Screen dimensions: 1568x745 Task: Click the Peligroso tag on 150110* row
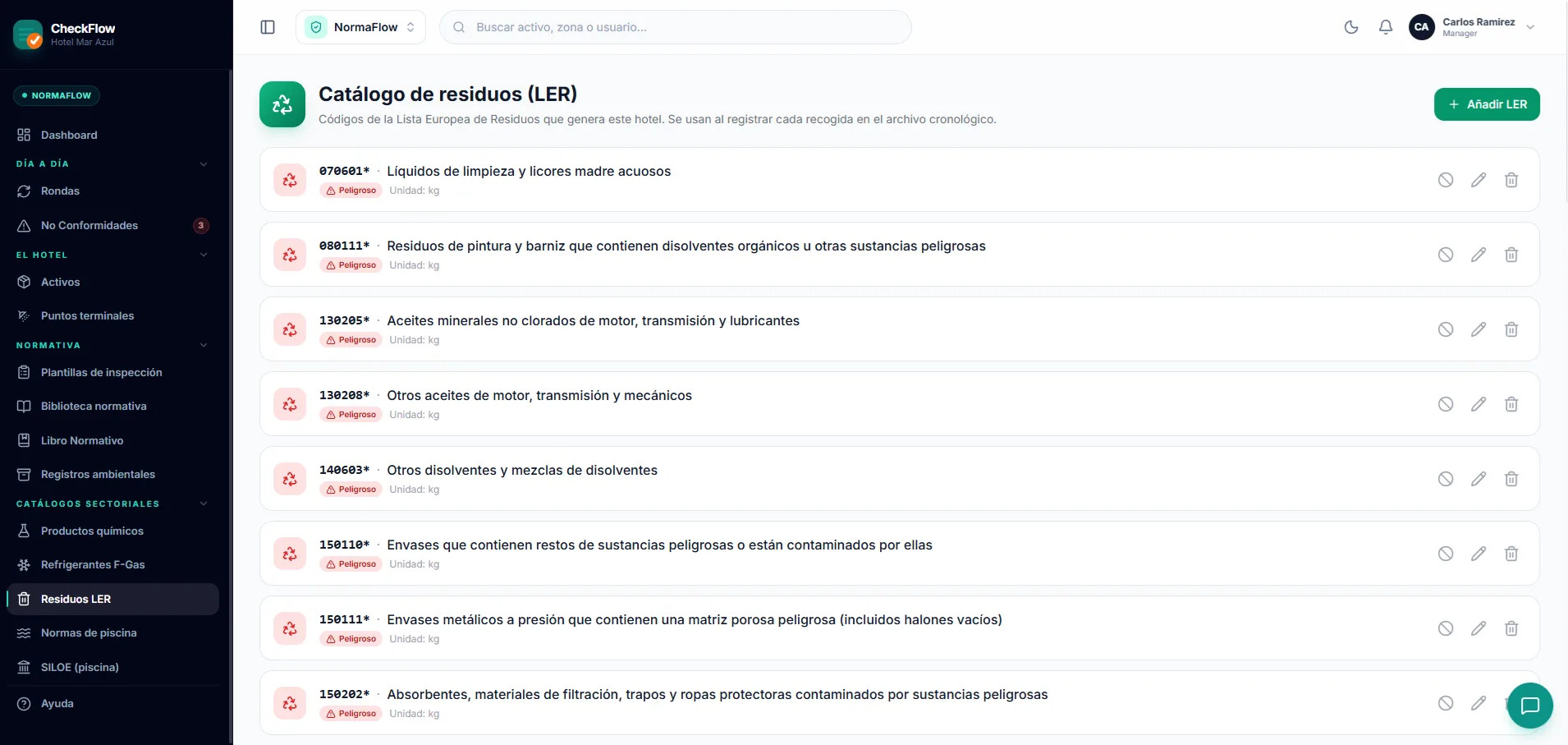351,564
